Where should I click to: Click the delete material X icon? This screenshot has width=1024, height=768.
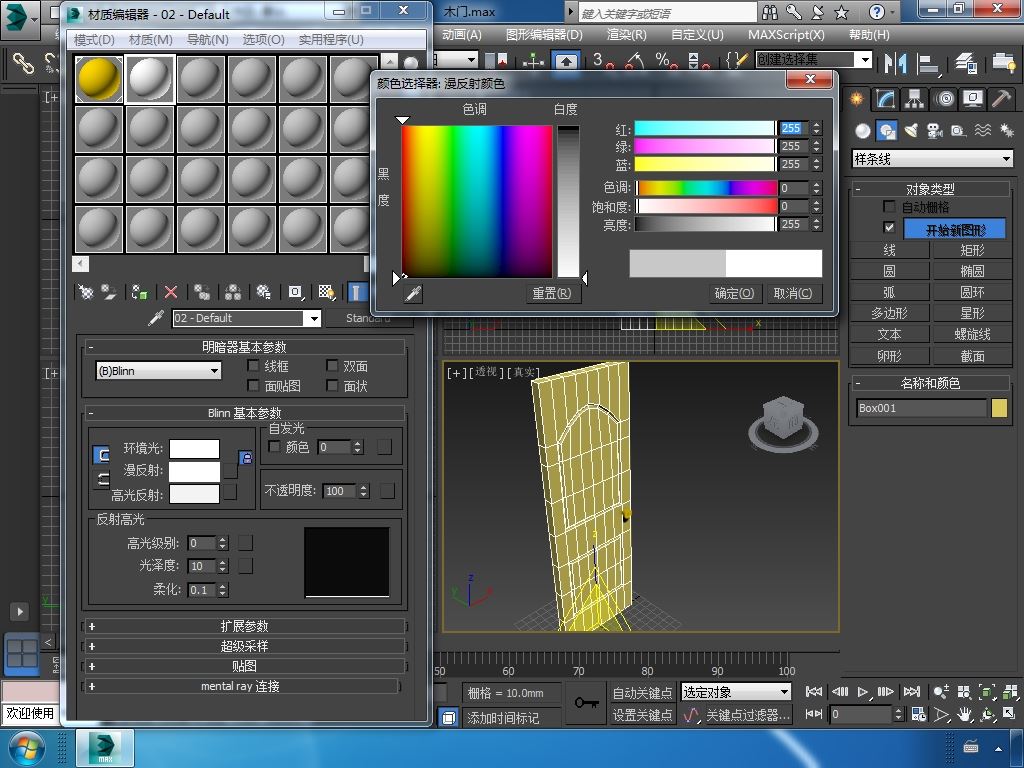(x=171, y=292)
